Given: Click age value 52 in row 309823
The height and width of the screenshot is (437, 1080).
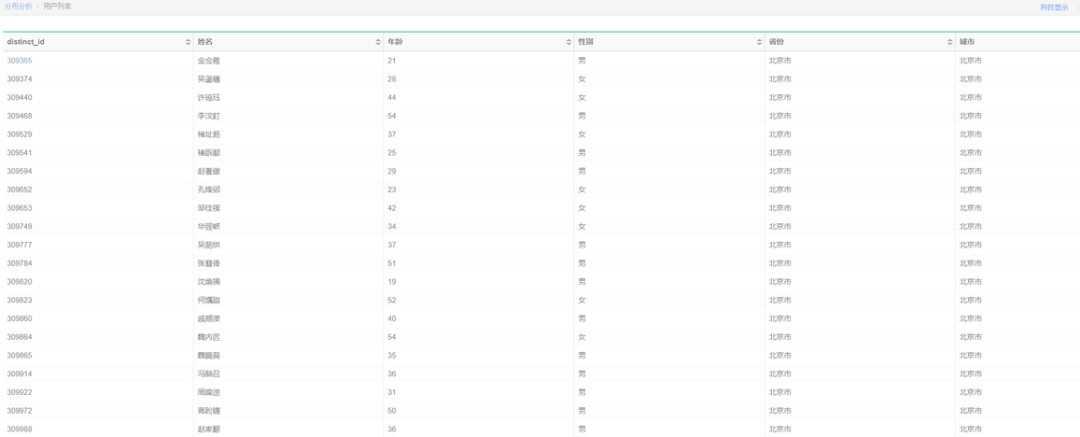Looking at the screenshot, I should click(392, 301).
